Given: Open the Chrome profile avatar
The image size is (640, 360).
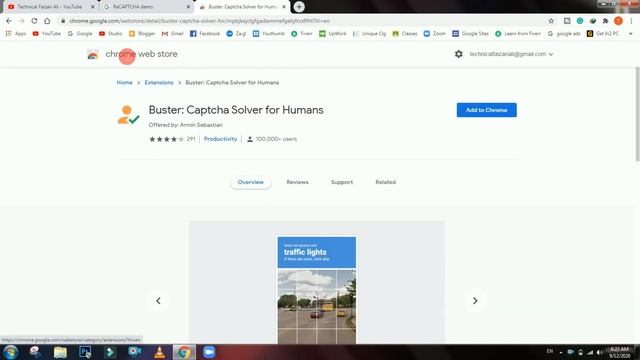Looking at the screenshot, I should tap(618, 21).
